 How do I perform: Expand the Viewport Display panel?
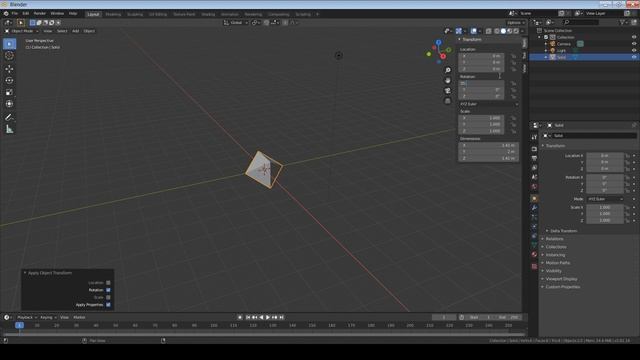point(561,279)
